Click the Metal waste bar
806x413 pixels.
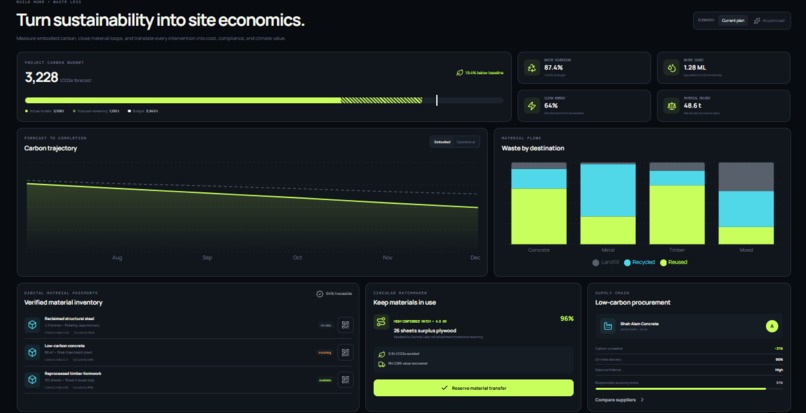pyautogui.click(x=608, y=203)
